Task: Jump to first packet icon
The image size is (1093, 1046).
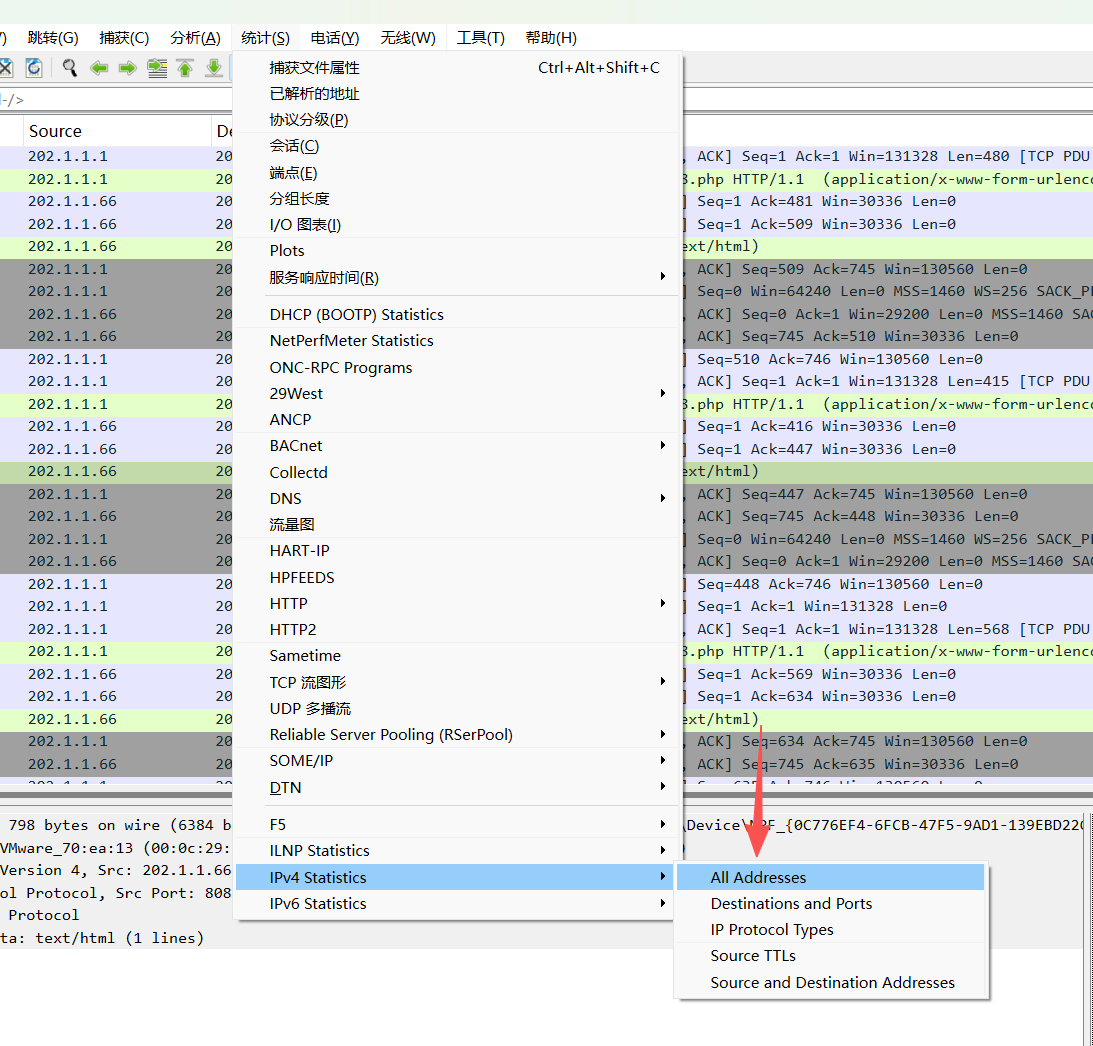Action: 185,68
